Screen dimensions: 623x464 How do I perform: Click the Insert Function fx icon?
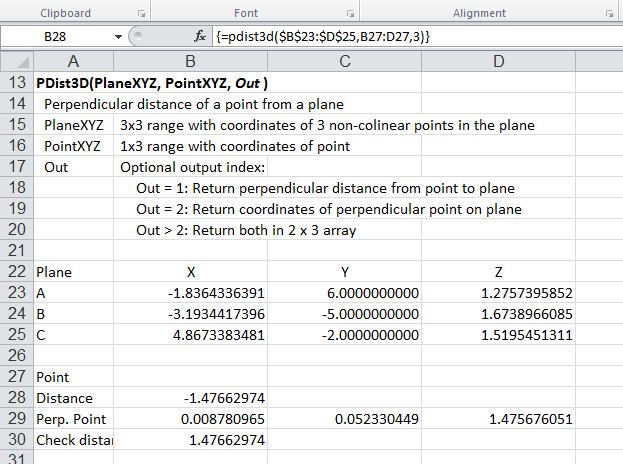click(199, 36)
